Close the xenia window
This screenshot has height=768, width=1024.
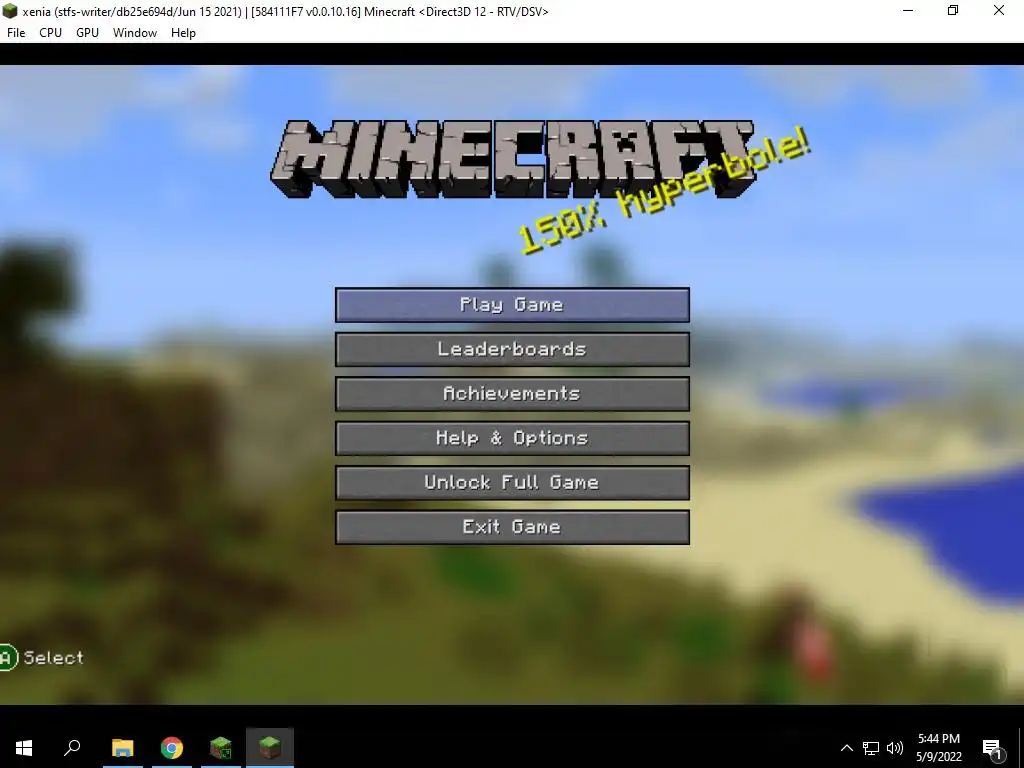click(999, 10)
